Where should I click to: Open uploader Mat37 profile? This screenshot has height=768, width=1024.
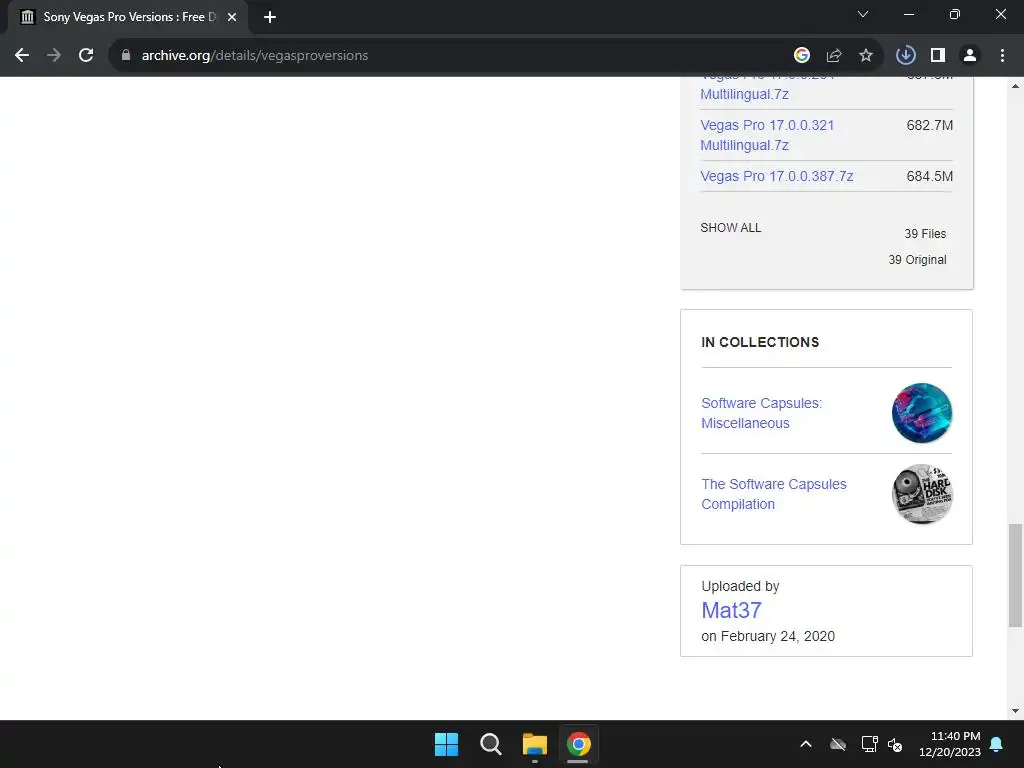tap(731, 610)
